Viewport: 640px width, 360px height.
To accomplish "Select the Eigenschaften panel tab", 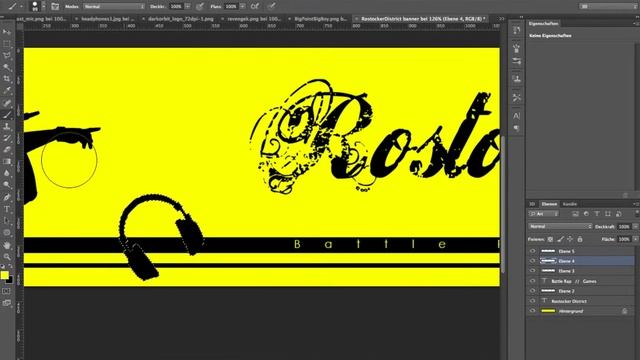I will tap(543, 24).
